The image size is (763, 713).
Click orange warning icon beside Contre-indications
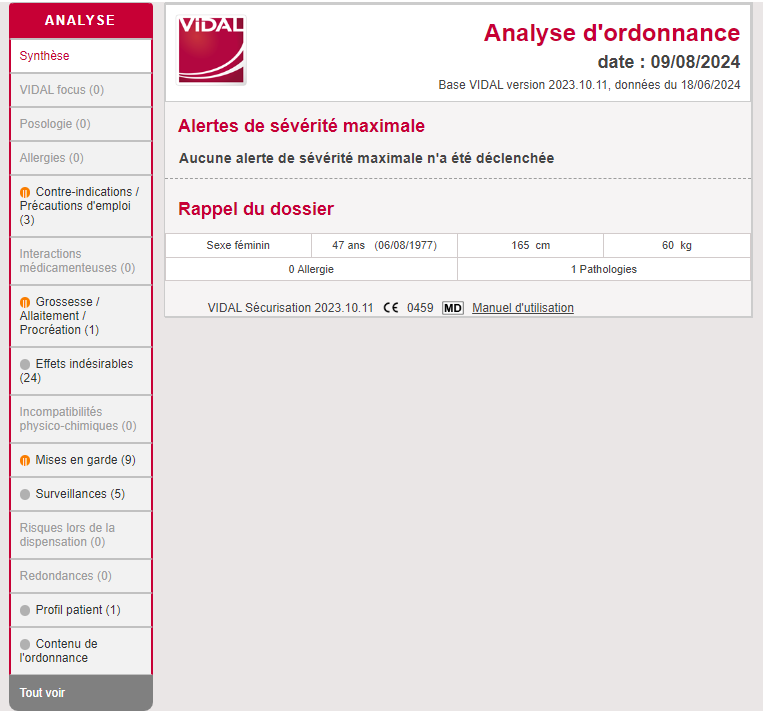click(25, 192)
